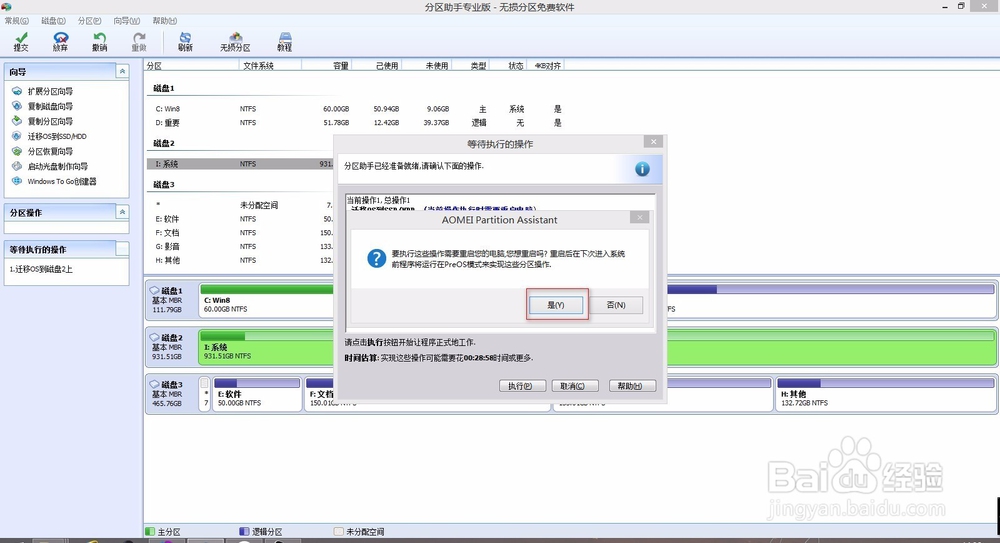Click the blue info icon in dialog

(x=642, y=168)
